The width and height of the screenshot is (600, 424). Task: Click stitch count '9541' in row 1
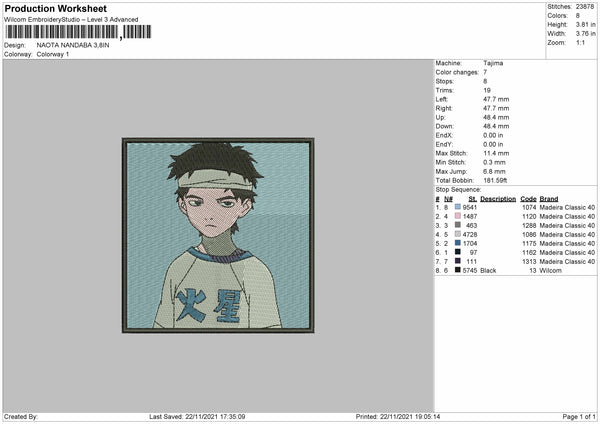[470, 207]
